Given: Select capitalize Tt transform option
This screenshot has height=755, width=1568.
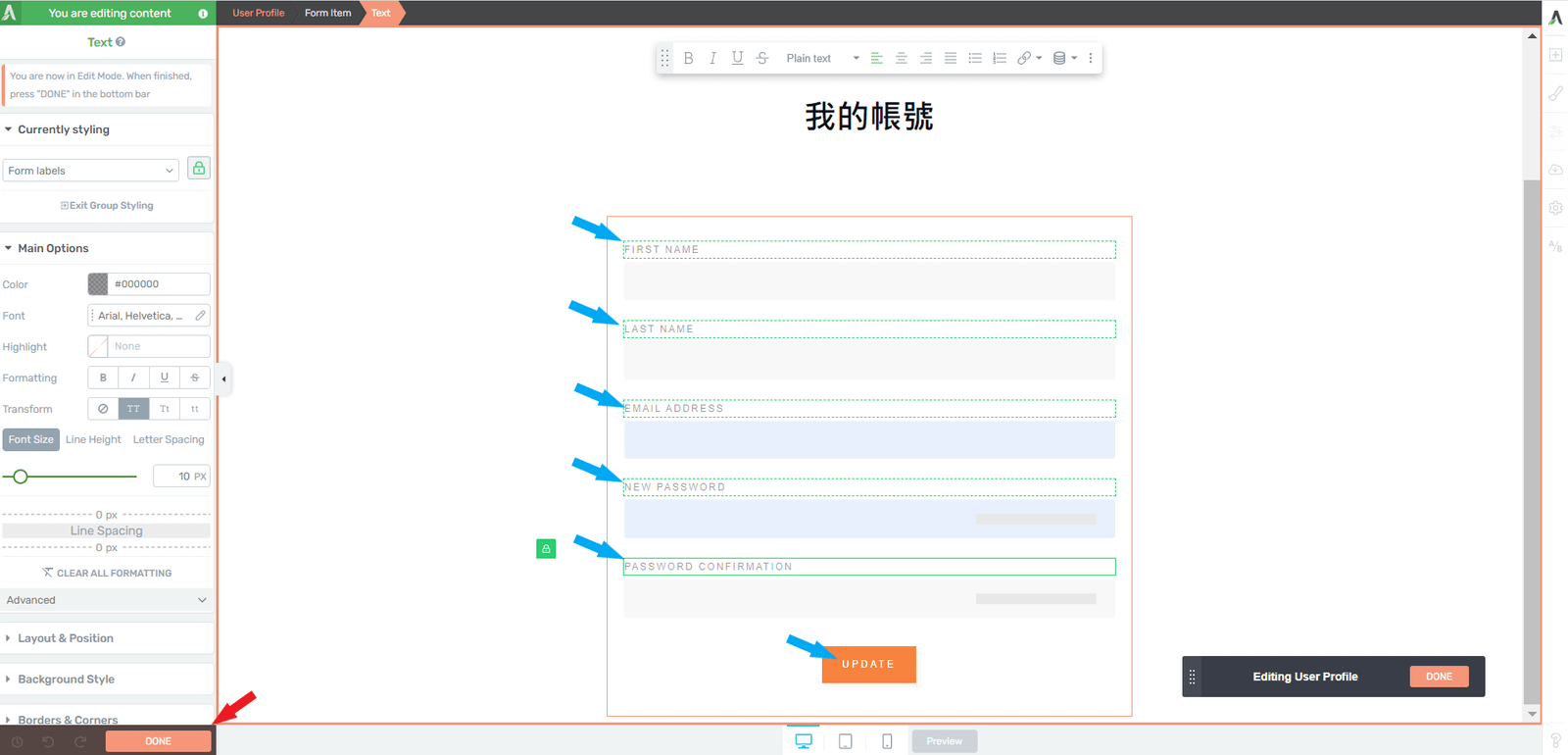Looking at the screenshot, I should [x=165, y=409].
